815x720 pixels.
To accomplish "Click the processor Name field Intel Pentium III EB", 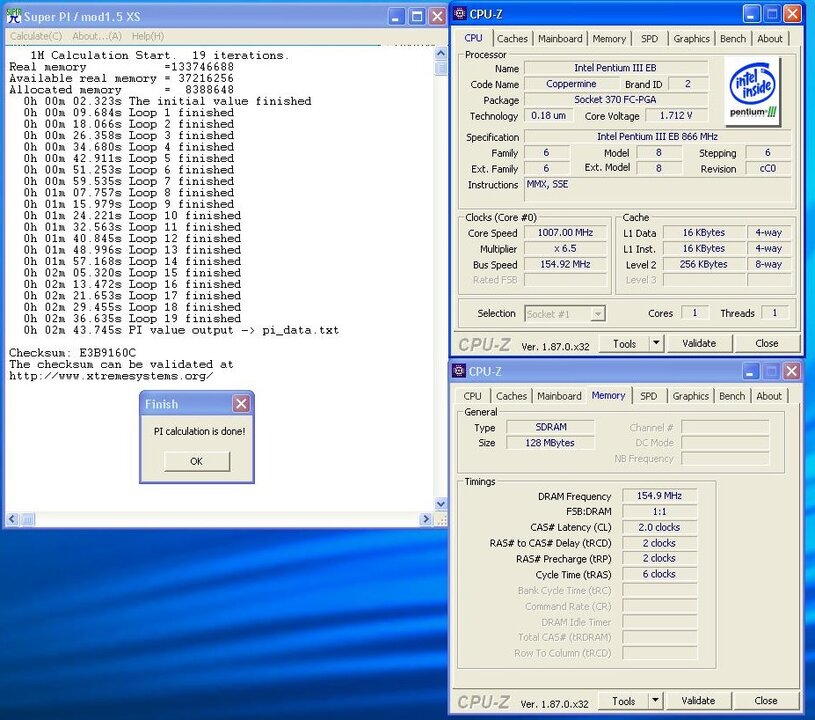I will point(615,68).
